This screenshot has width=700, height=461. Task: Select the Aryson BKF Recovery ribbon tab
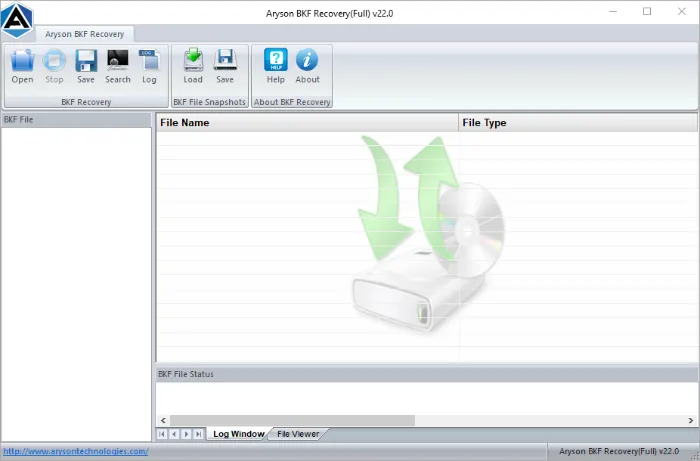tap(84, 34)
